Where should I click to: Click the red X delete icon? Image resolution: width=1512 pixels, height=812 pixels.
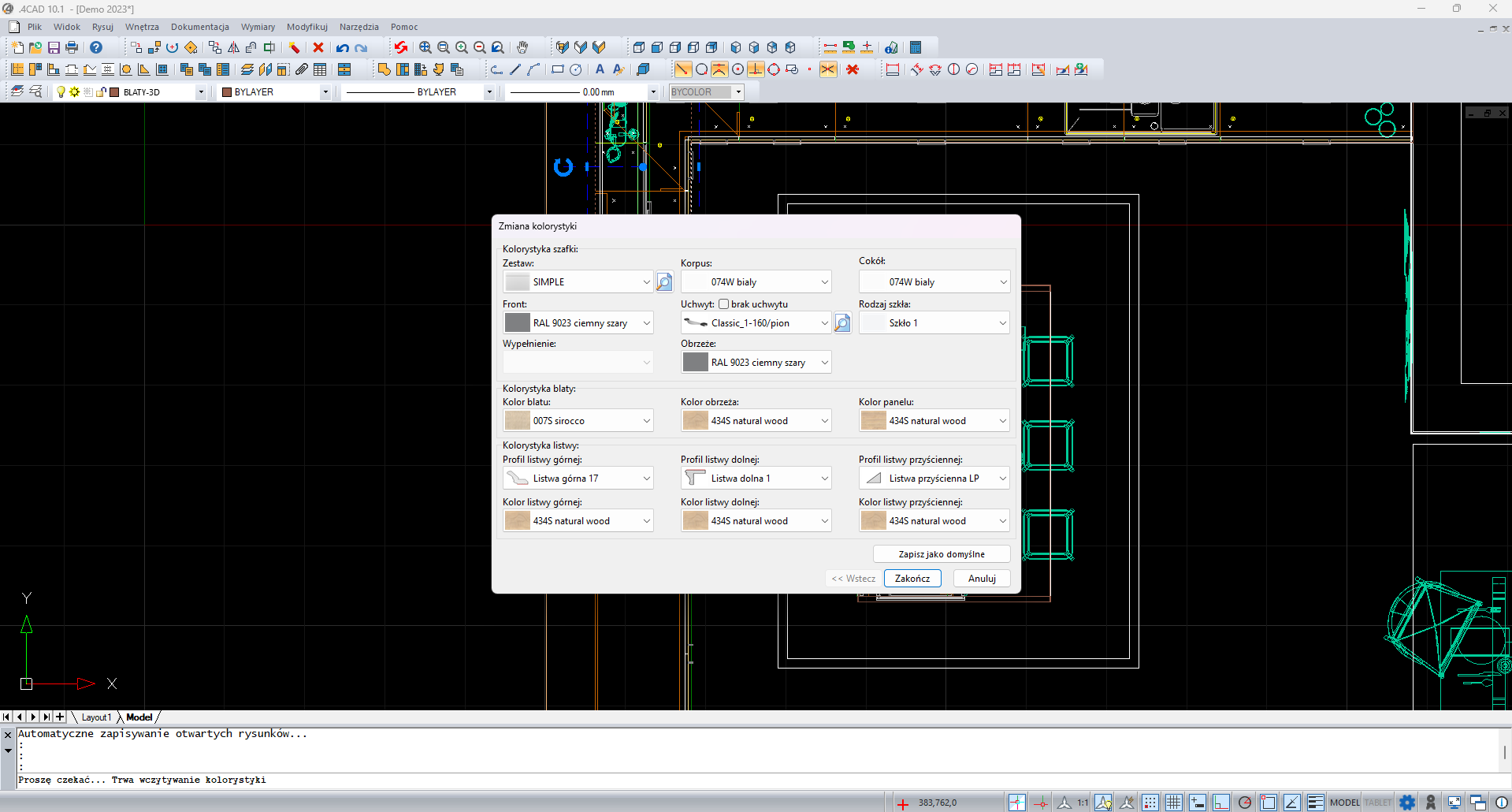click(x=318, y=48)
